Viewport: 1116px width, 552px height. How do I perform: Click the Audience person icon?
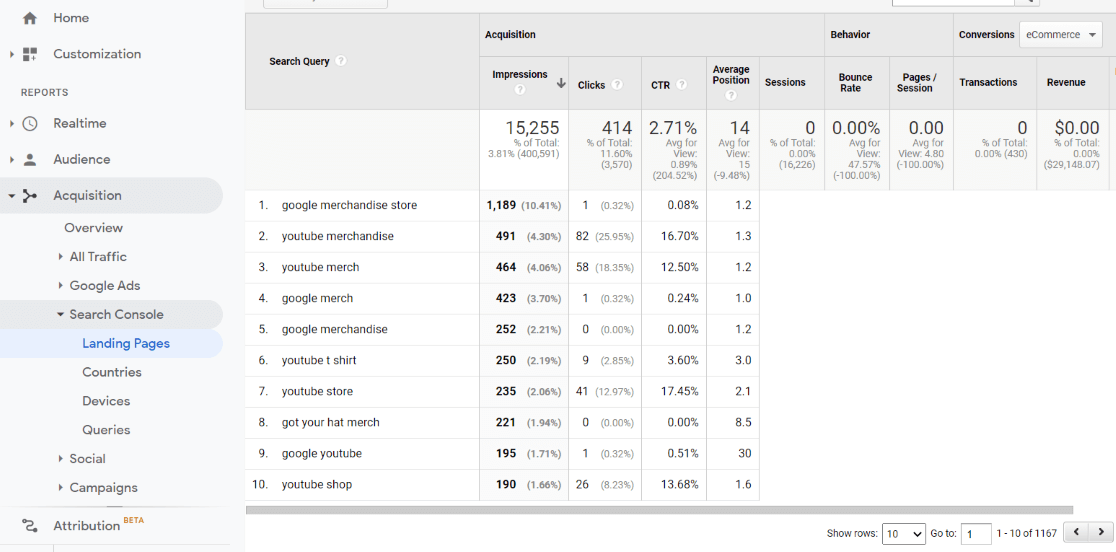tap(29, 159)
